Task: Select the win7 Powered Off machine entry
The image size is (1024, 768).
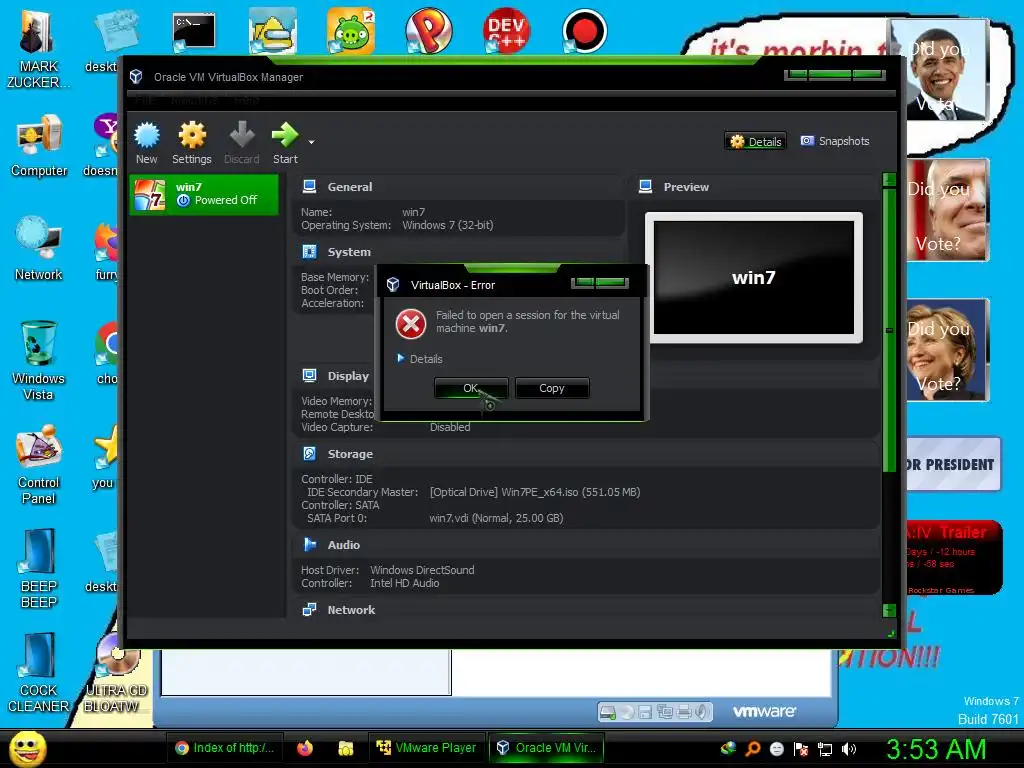Action: coord(204,194)
